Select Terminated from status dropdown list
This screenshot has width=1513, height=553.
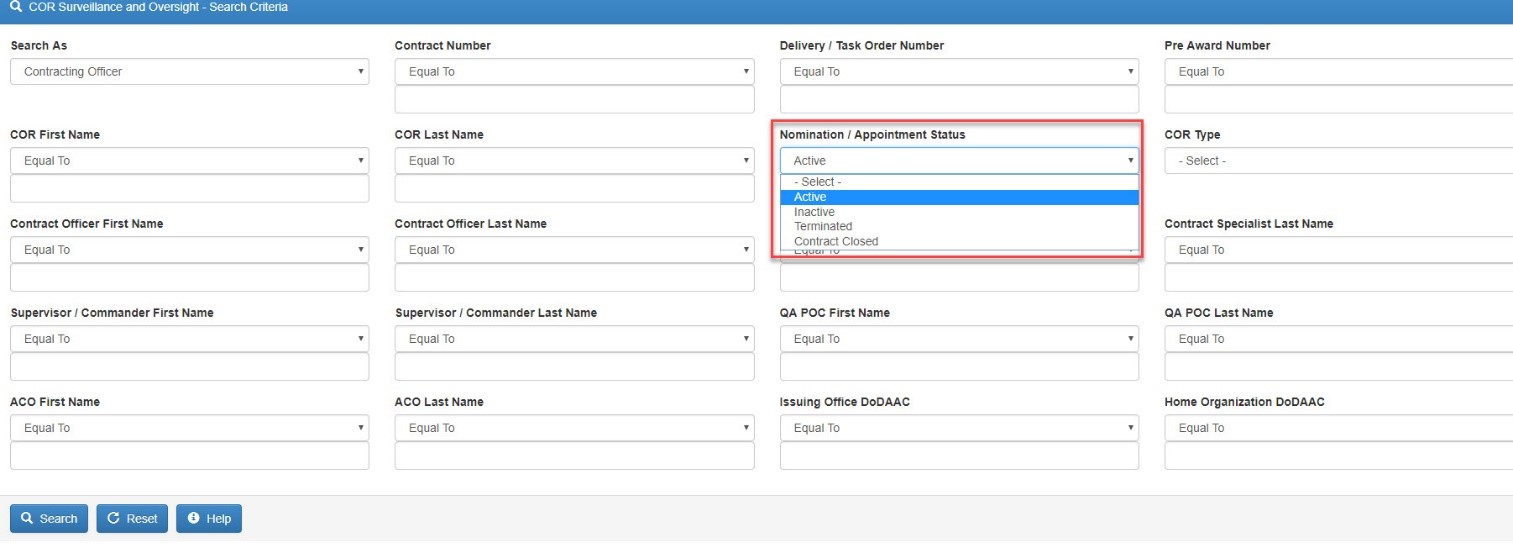tap(823, 226)
